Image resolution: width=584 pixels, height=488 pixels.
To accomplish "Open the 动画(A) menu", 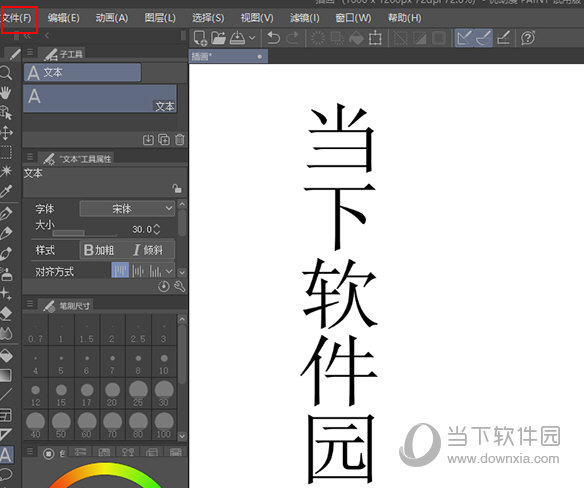I will 112,18.
